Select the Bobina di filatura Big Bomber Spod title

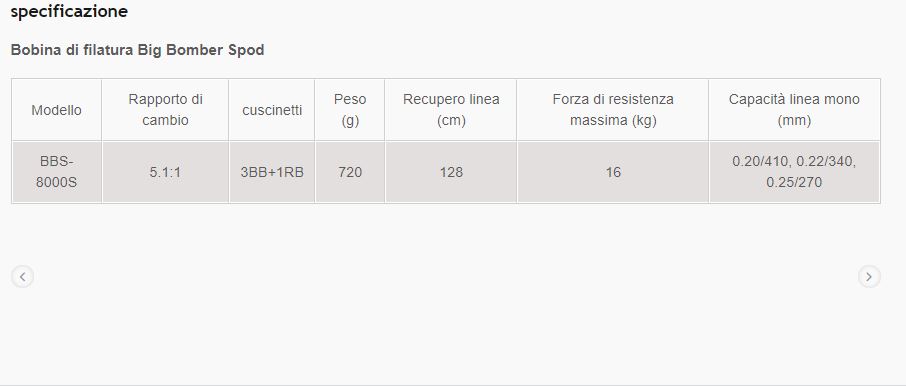coord(138,50)
